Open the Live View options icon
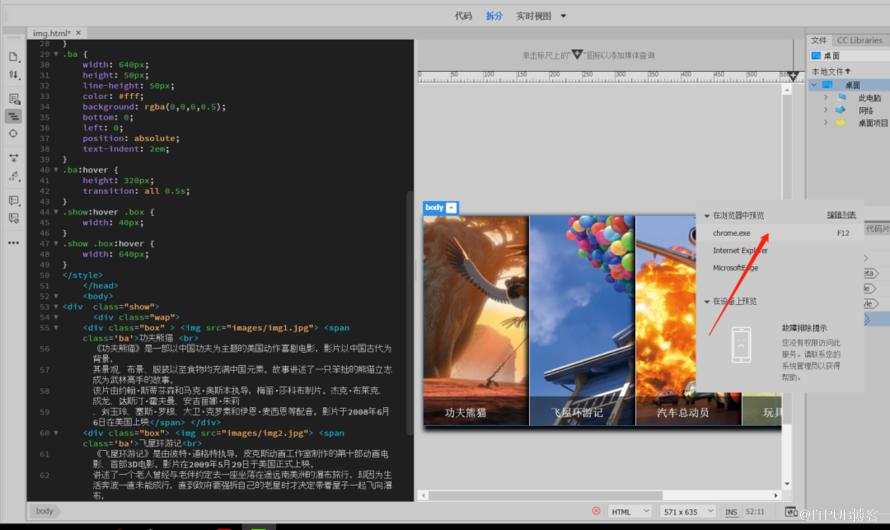890x530 pixels. [14, 99]
